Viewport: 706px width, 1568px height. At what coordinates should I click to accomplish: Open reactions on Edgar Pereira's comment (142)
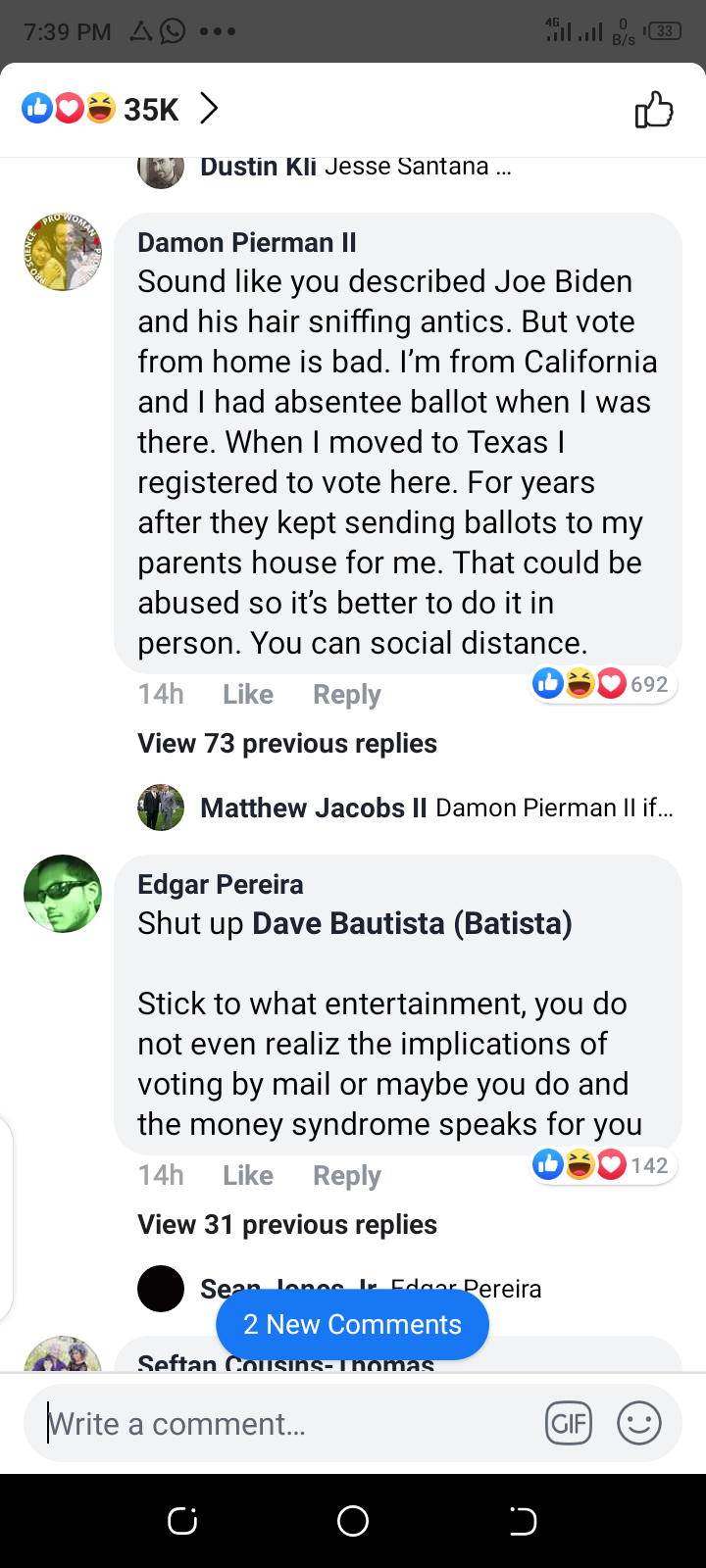(601, 1165)
